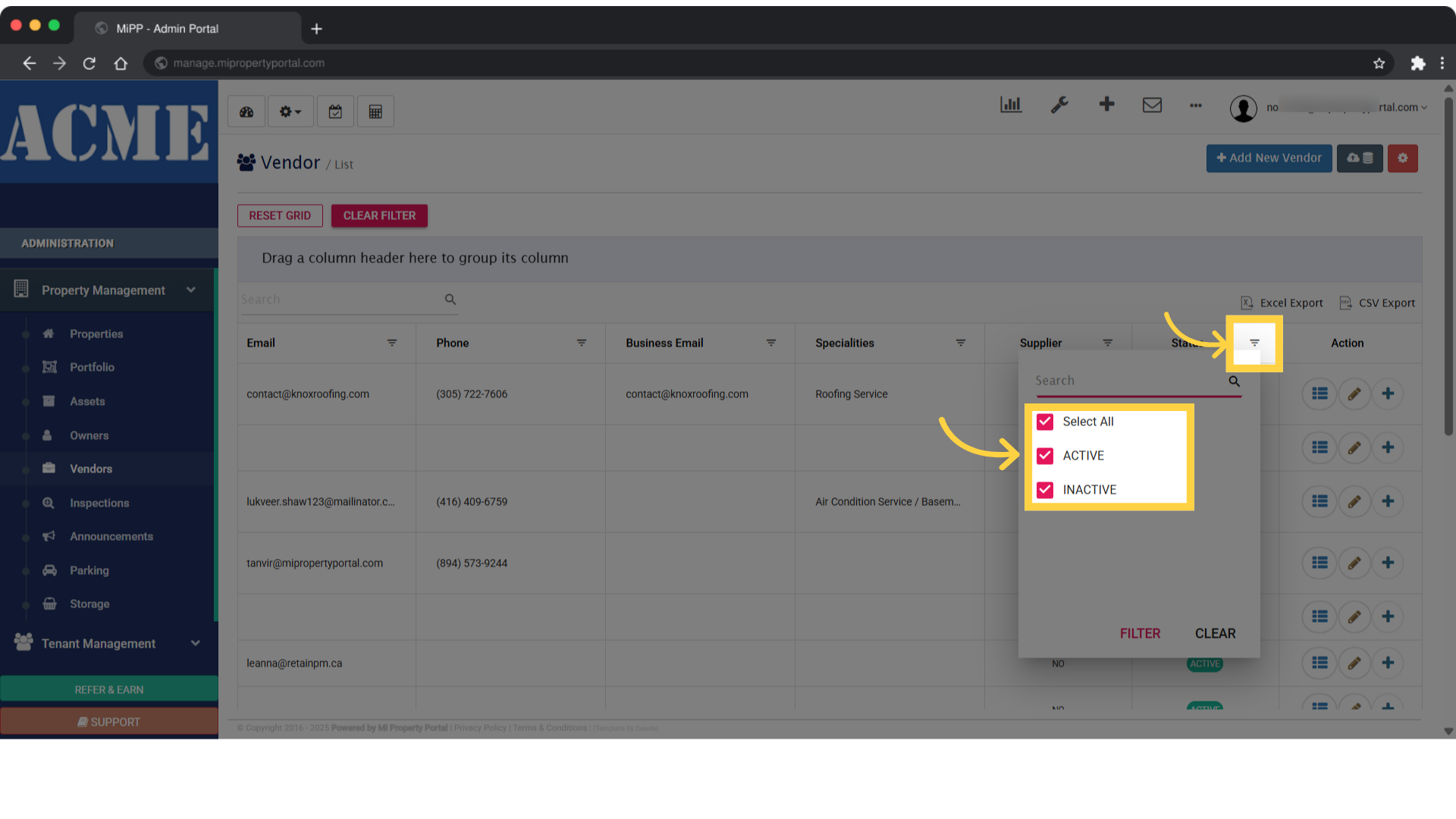Toggle the ACTIVE status checkbox
Screen dimensions: 1456x819
[1045, 456]
